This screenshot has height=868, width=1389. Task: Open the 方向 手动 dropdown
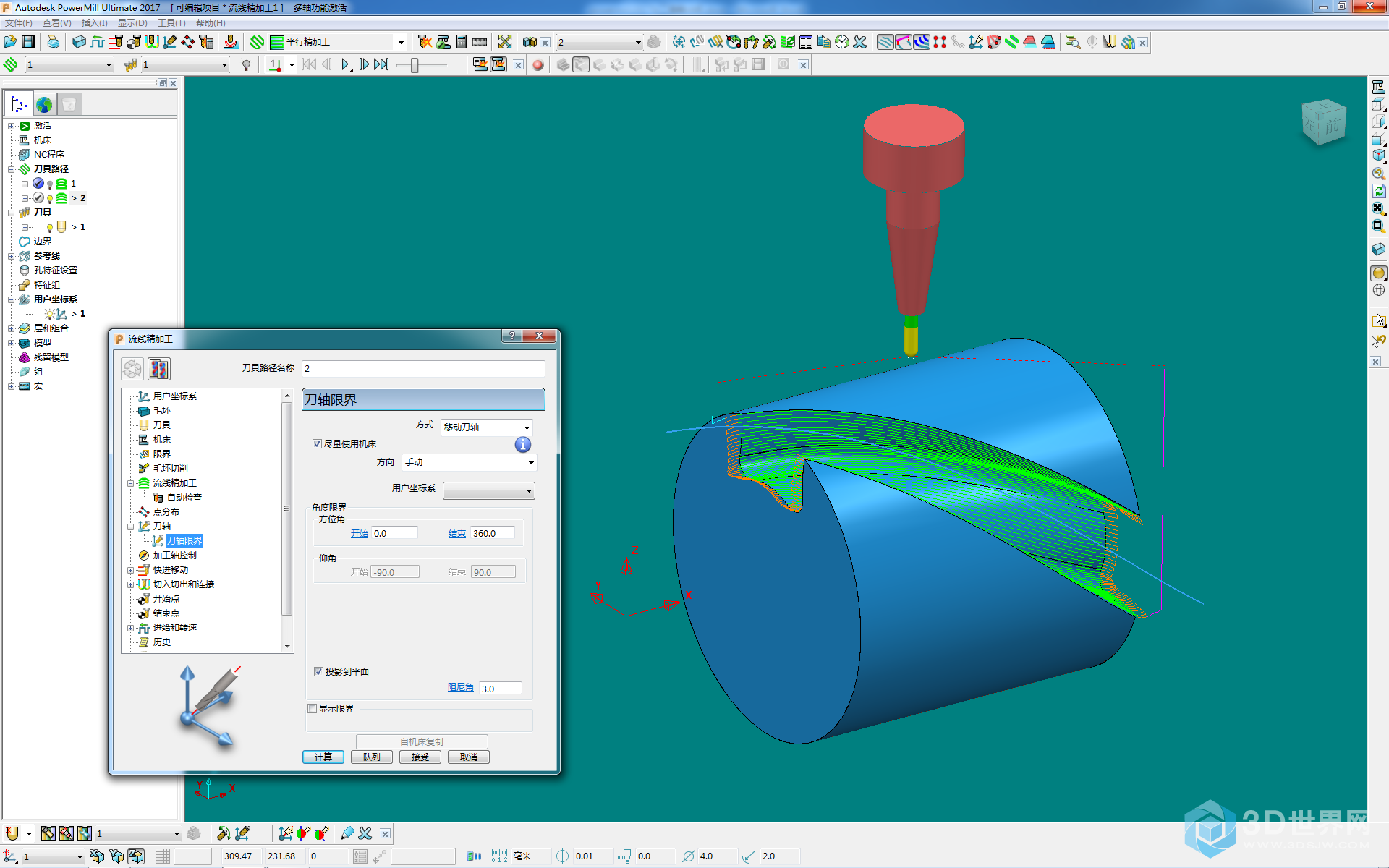coord(469,462)
